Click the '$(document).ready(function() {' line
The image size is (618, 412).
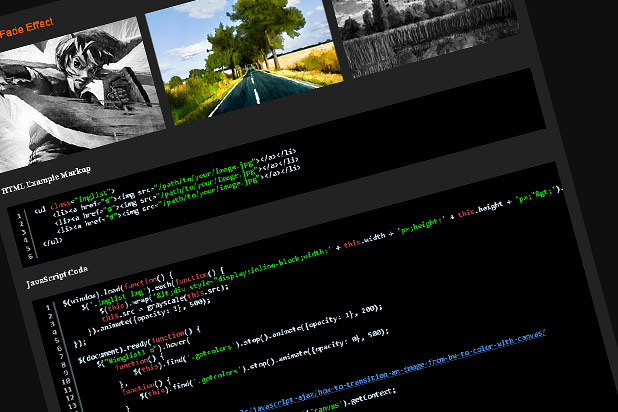pos(140,346)
